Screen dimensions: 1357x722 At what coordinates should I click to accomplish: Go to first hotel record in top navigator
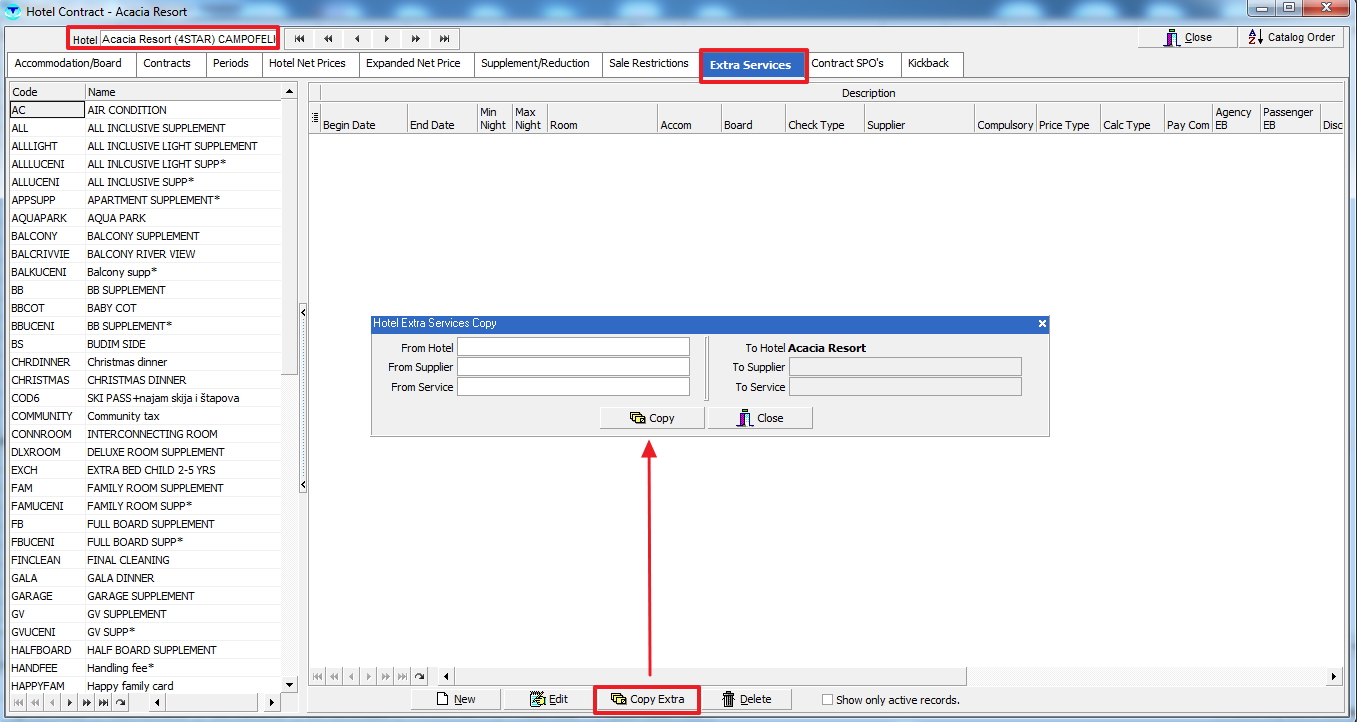299,39
